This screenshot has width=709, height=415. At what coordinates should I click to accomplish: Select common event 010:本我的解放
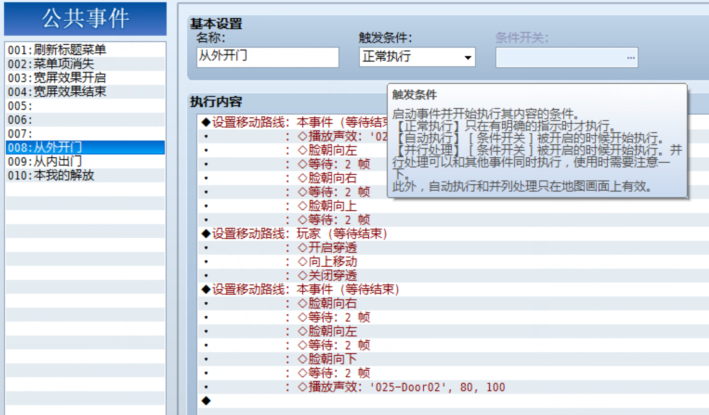[x=85, y=175]
